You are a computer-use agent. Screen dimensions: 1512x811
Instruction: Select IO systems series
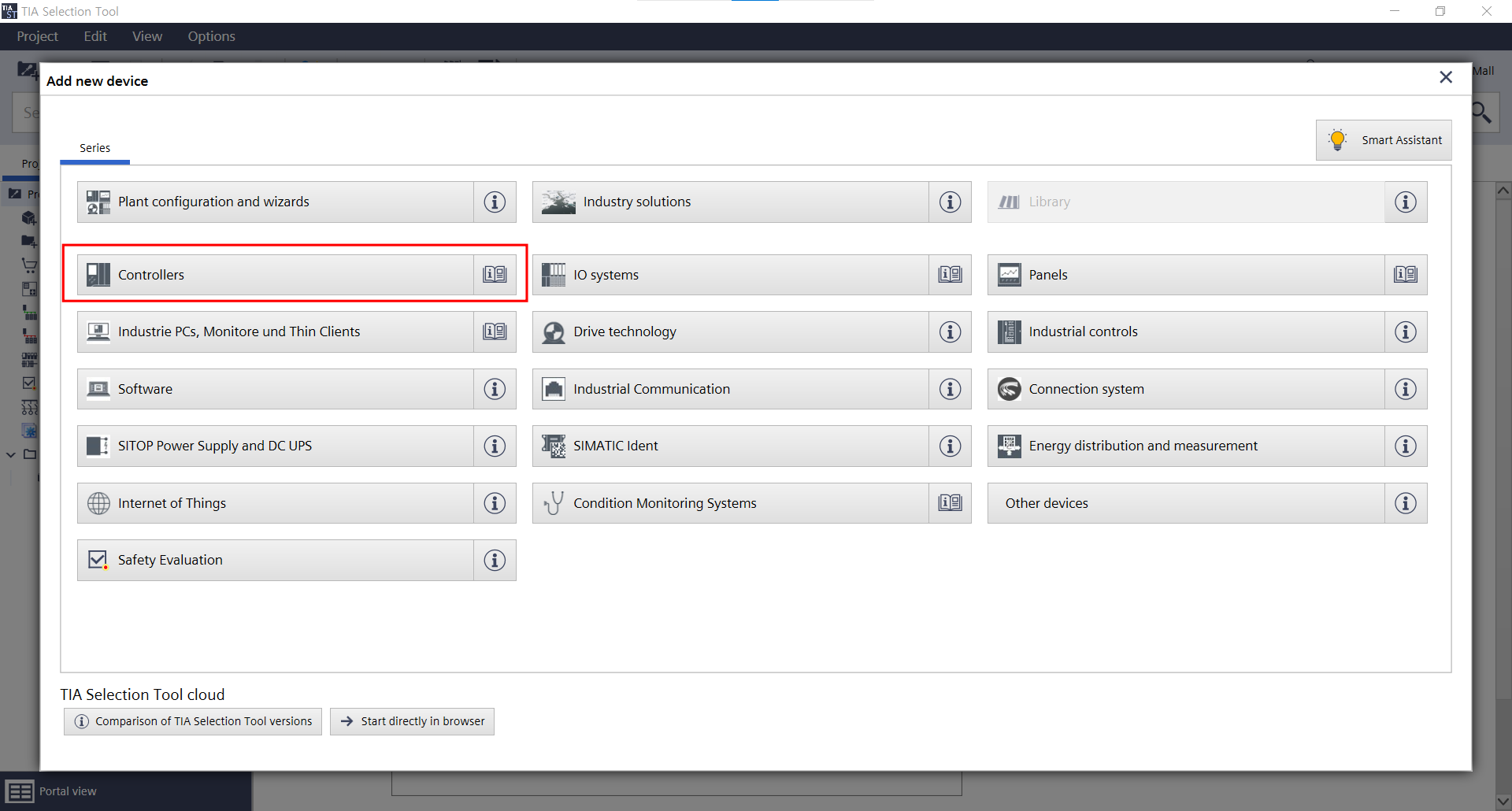click(731, 275)
